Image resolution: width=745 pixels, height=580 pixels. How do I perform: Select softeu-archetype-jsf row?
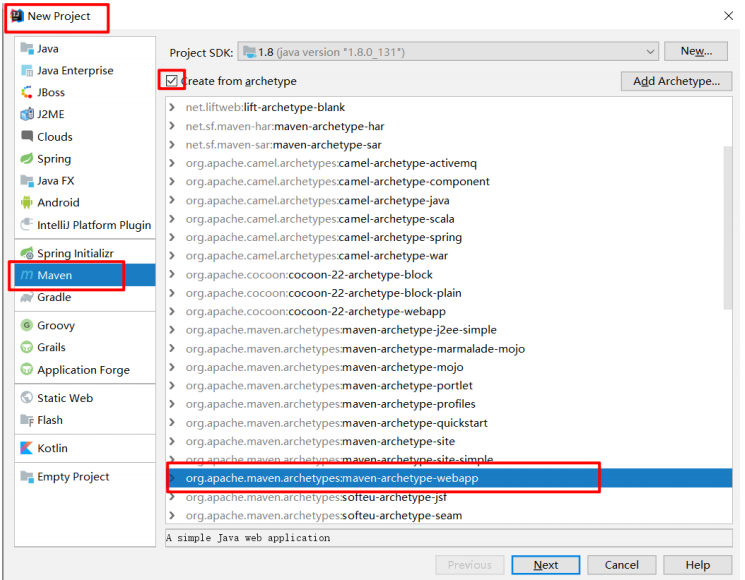449,497
